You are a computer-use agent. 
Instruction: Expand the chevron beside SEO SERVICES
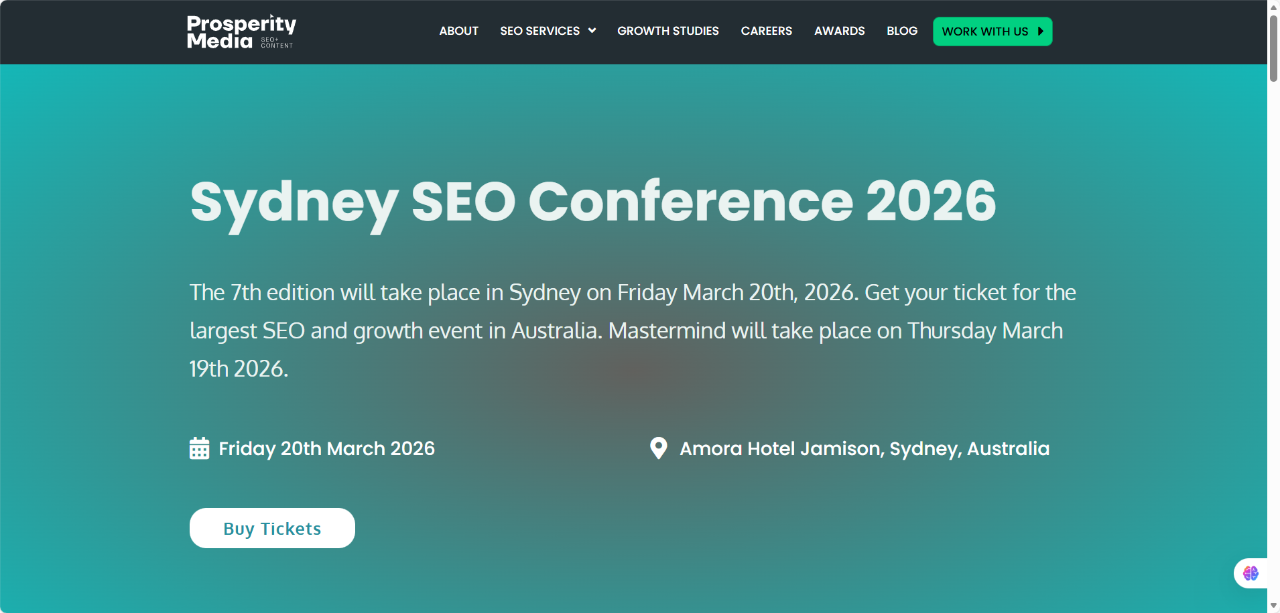click(592, 31)
